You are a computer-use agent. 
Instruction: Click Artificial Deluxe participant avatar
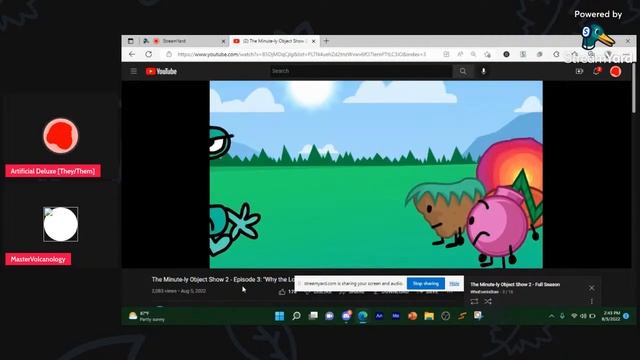point(60,136)
